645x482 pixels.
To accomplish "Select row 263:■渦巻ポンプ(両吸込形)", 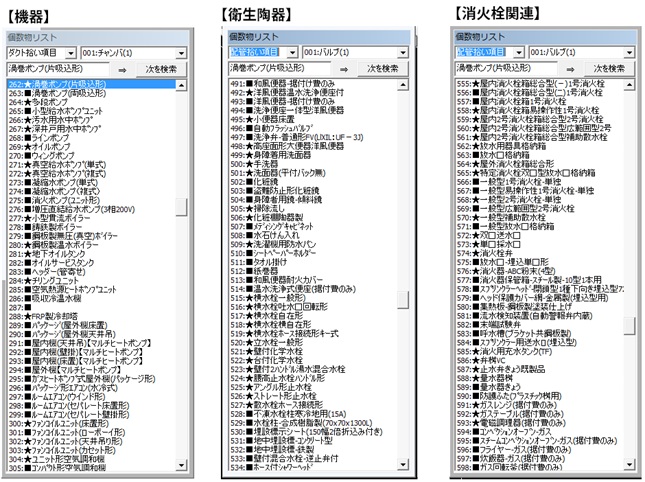I will (x=91, y=93).
